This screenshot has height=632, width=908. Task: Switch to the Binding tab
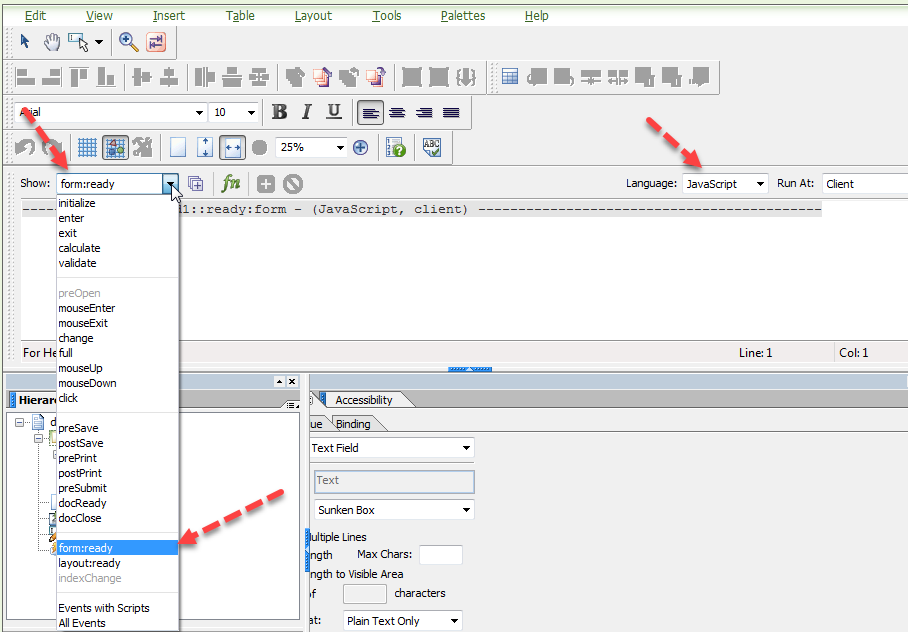click(353, 424)
